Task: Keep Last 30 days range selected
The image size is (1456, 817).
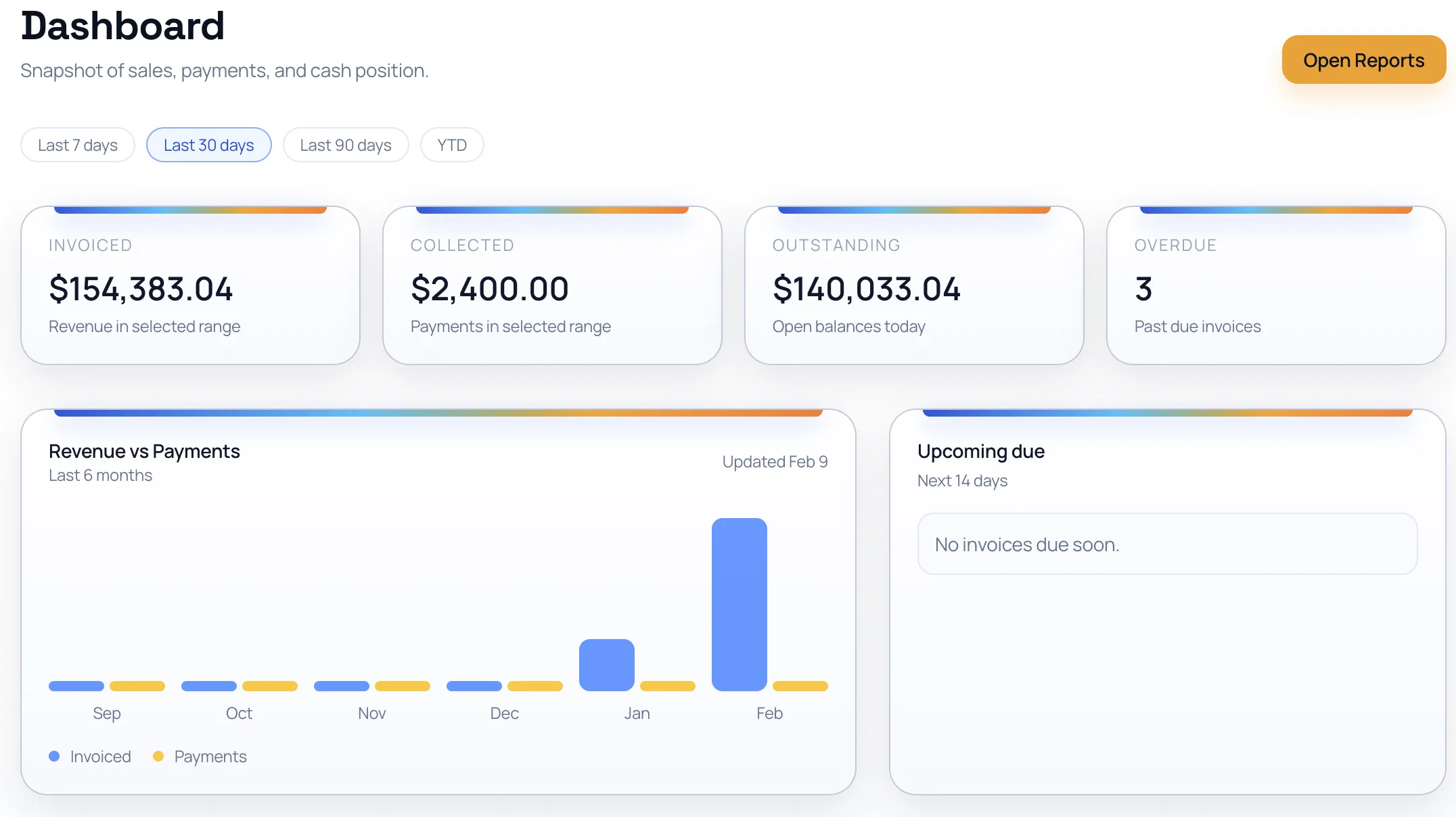Action: pos(208,144)
